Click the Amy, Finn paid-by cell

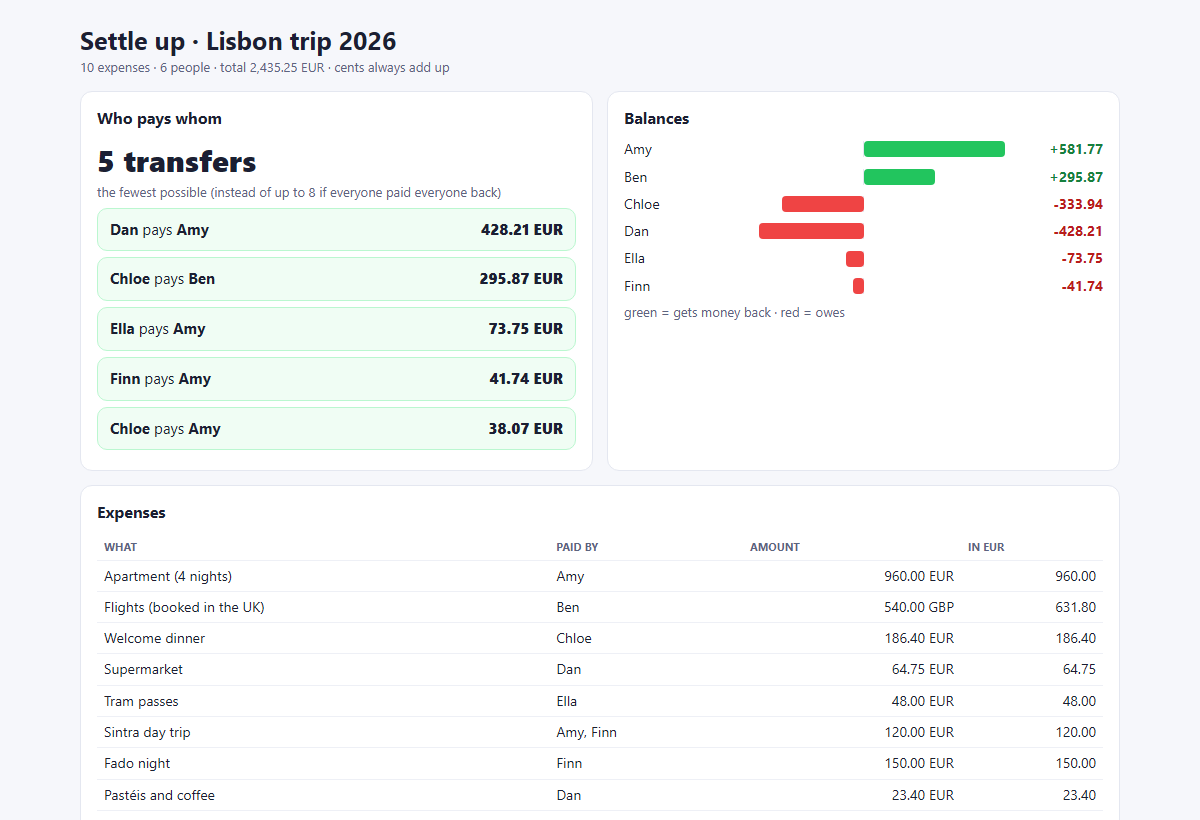[587, 732]
